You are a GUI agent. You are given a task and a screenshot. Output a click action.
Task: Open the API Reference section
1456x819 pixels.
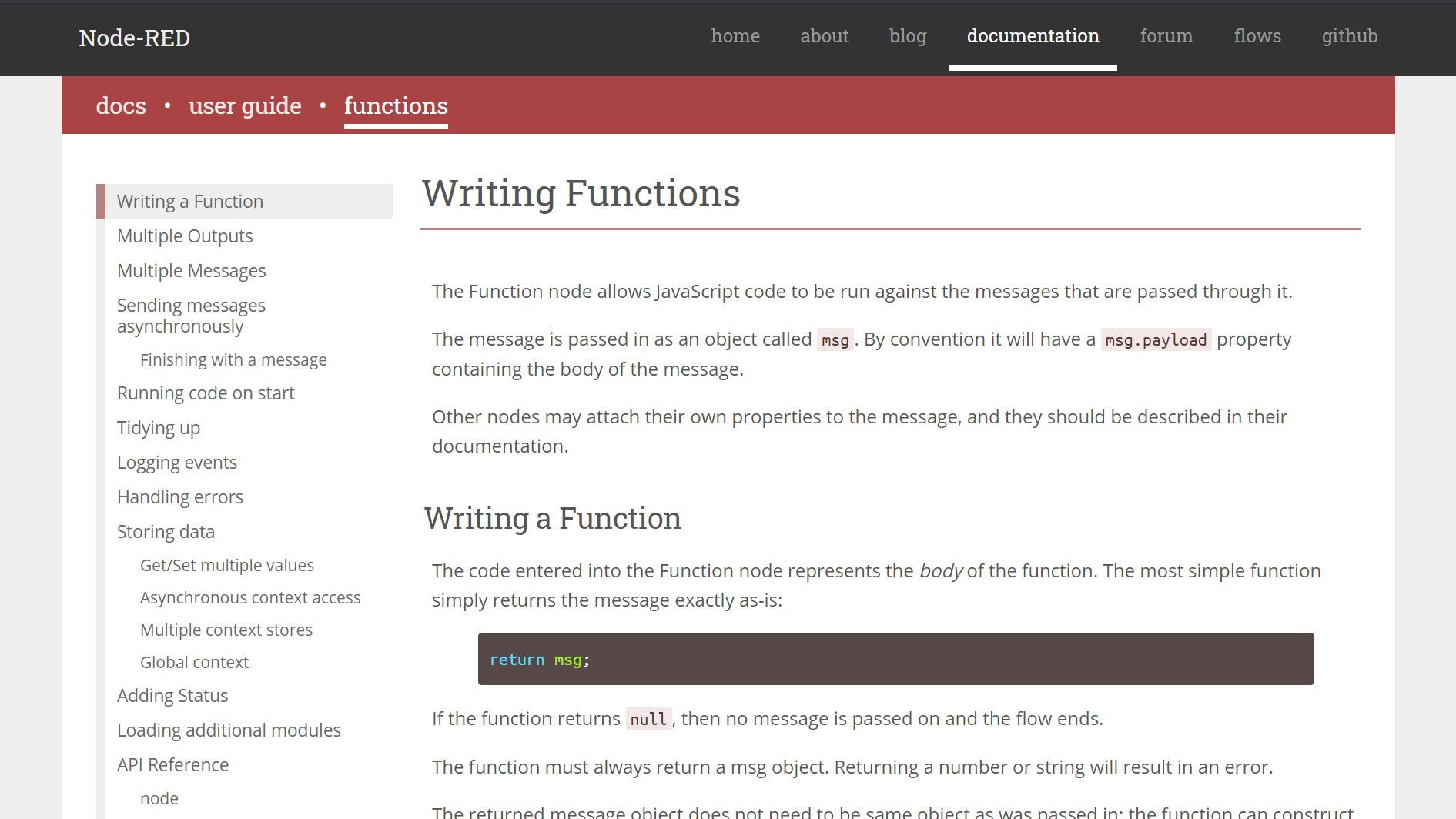click(x=172, y=764)
